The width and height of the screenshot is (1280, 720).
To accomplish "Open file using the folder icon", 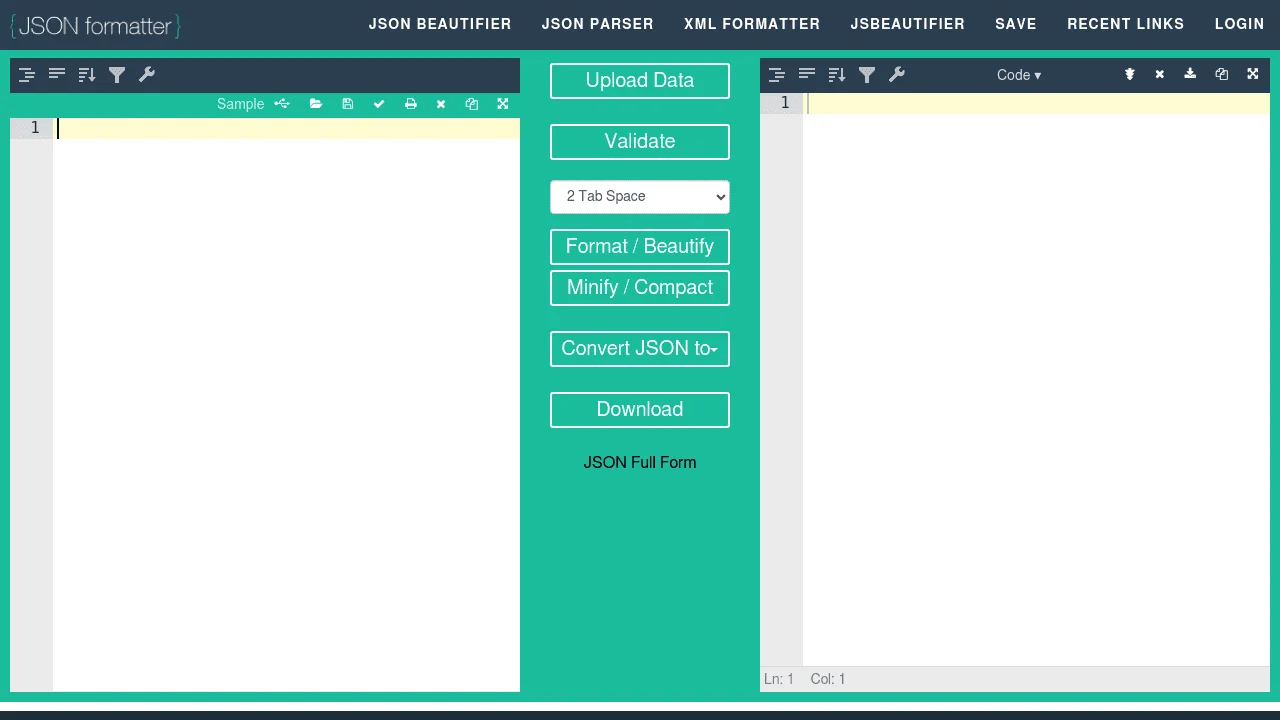I will click(316, 104).
